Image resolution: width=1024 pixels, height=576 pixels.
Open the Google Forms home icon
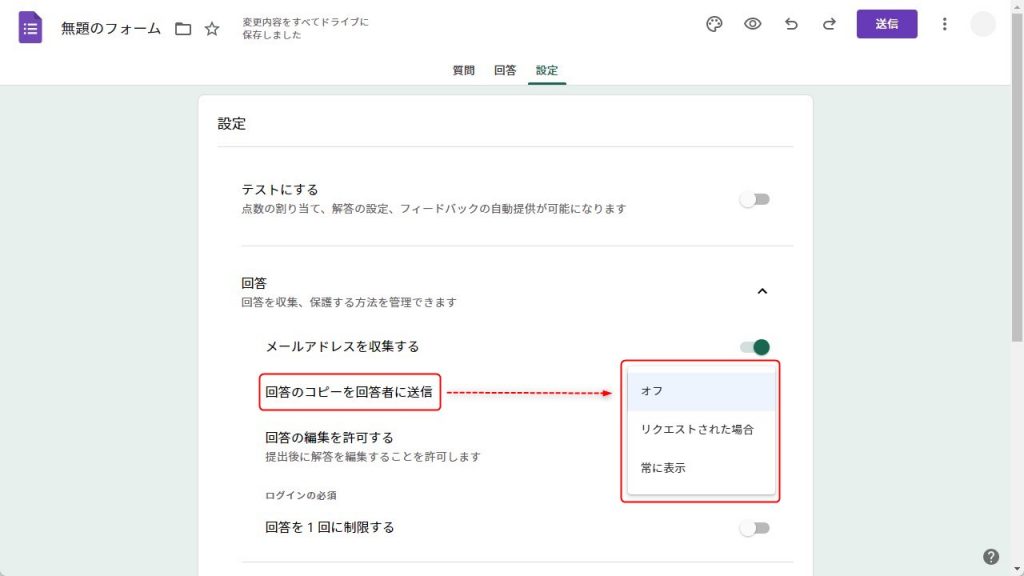pyautogui.click(x=30, y=28)
